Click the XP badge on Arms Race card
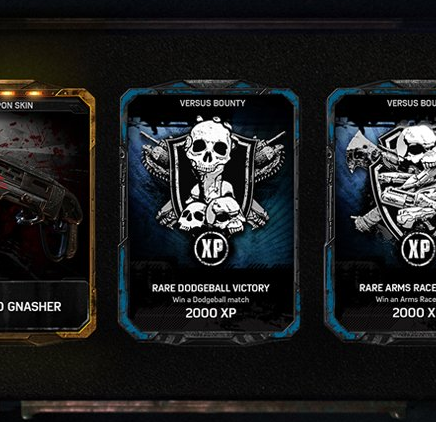436x422 pixels. point(419,249)
